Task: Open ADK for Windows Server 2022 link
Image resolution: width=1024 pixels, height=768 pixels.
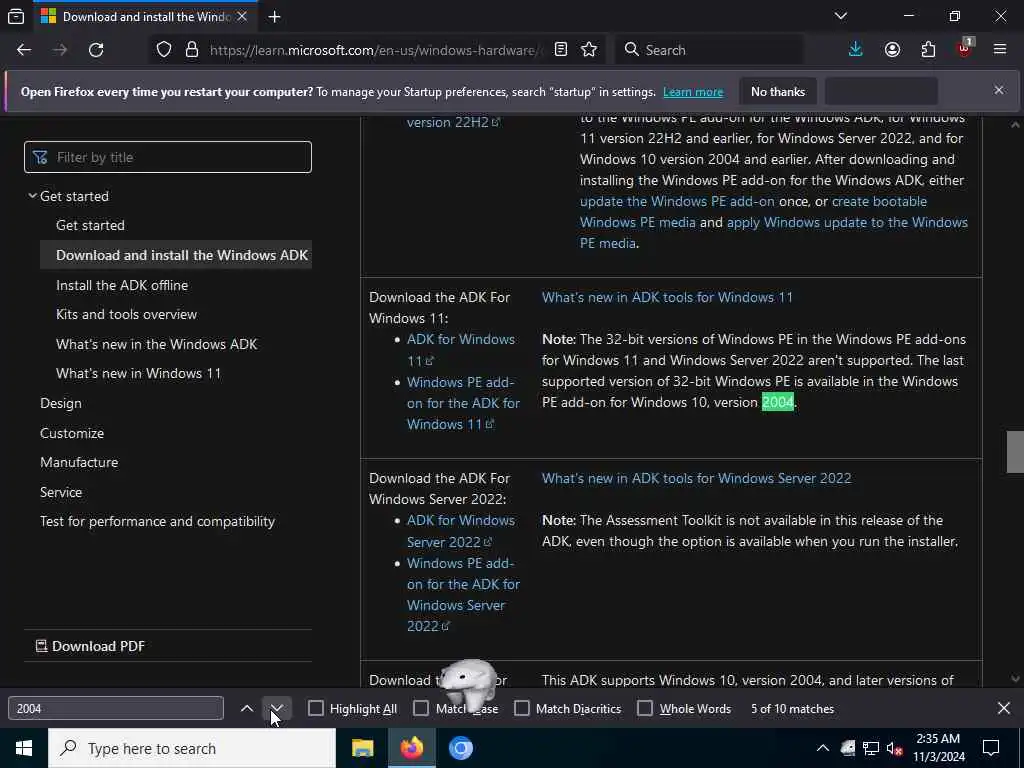Action: click(x=460, y=531)
